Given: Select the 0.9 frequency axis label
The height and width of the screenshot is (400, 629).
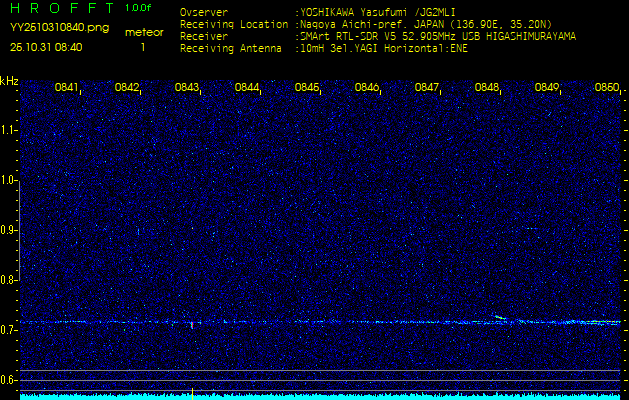Looking at the screenshot, I should (x=9, y=230).
